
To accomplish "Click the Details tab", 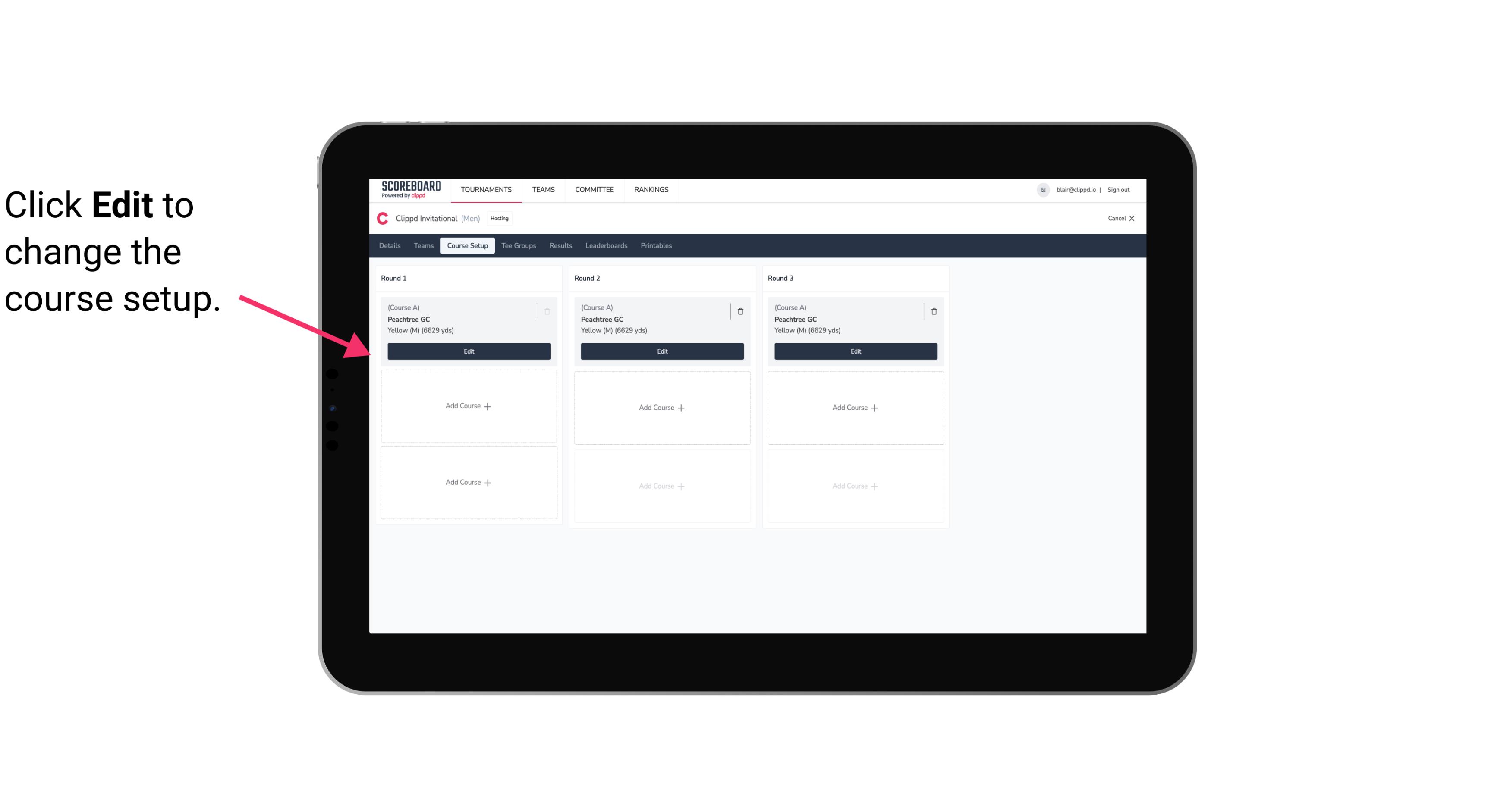I will [391, 246].
